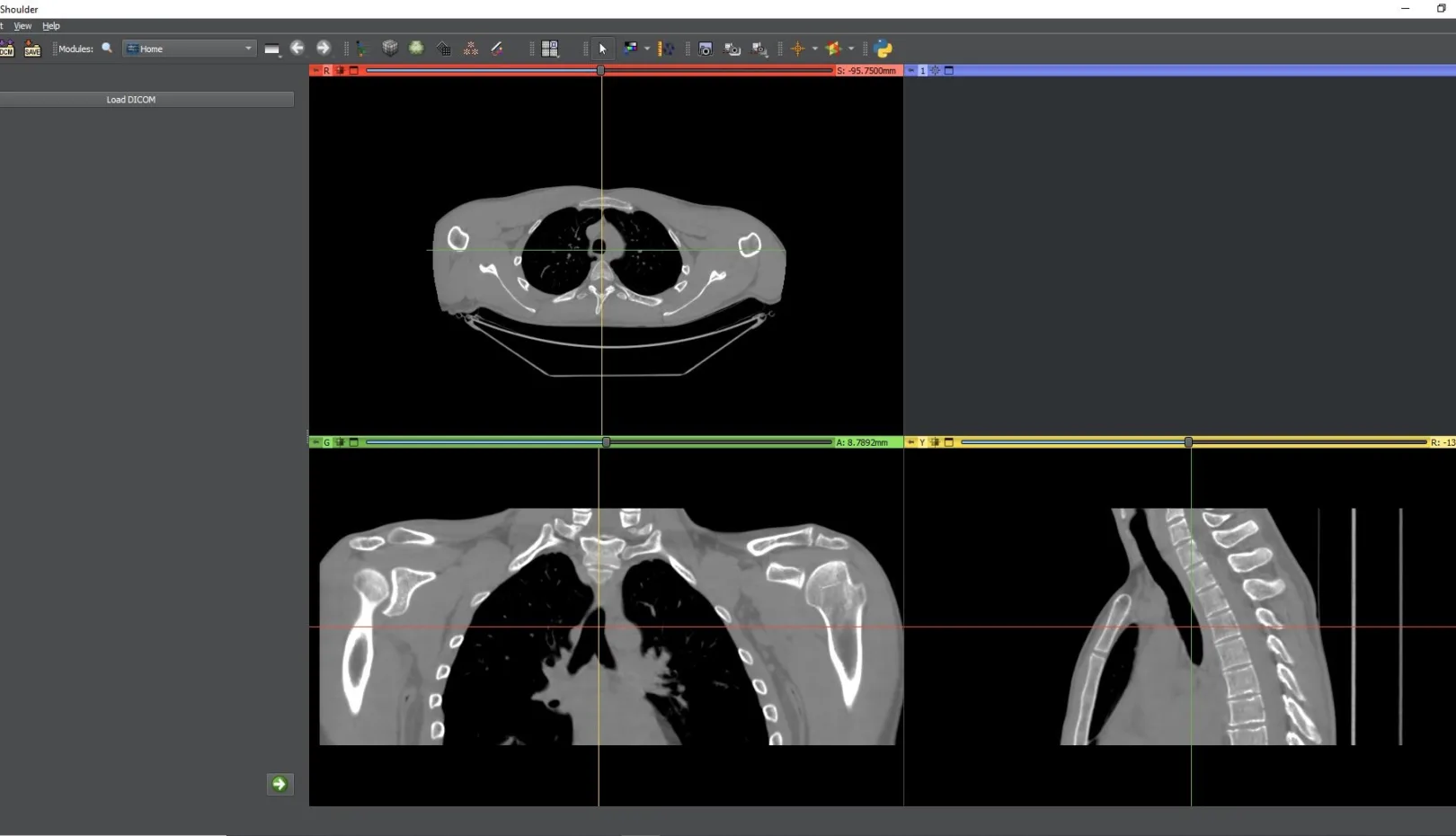
Task: Go to the next module with forward arrow
Action: point(324,49)
